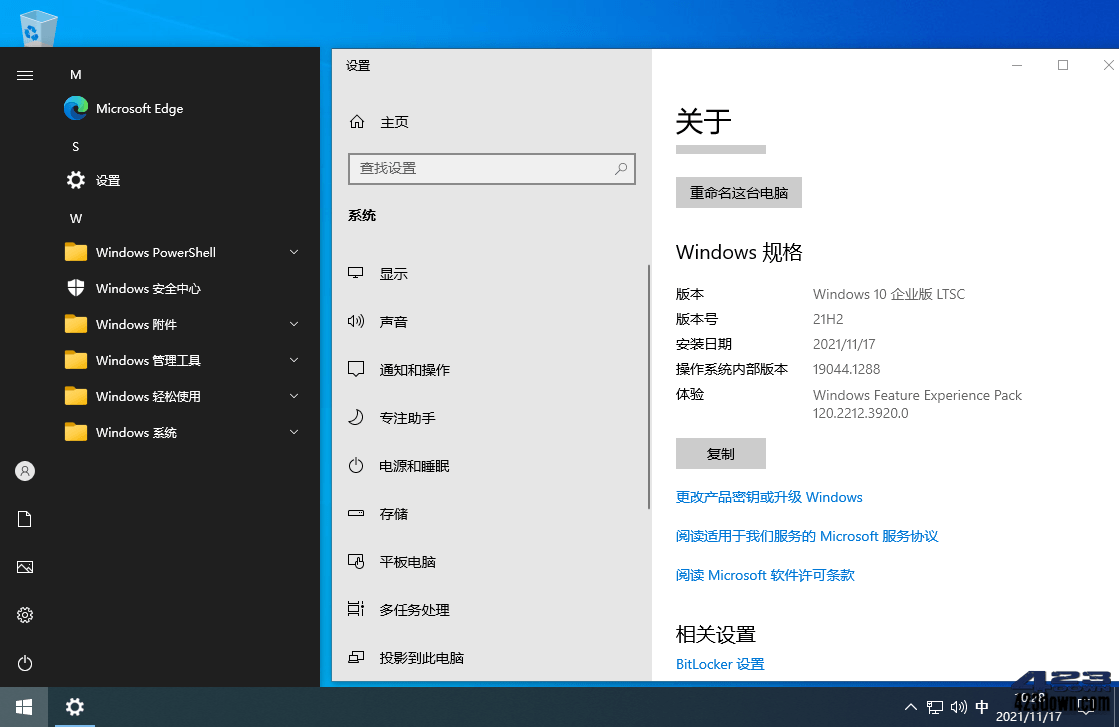
Task: Click the power icon in the Start menu
Action: [24, 663]
